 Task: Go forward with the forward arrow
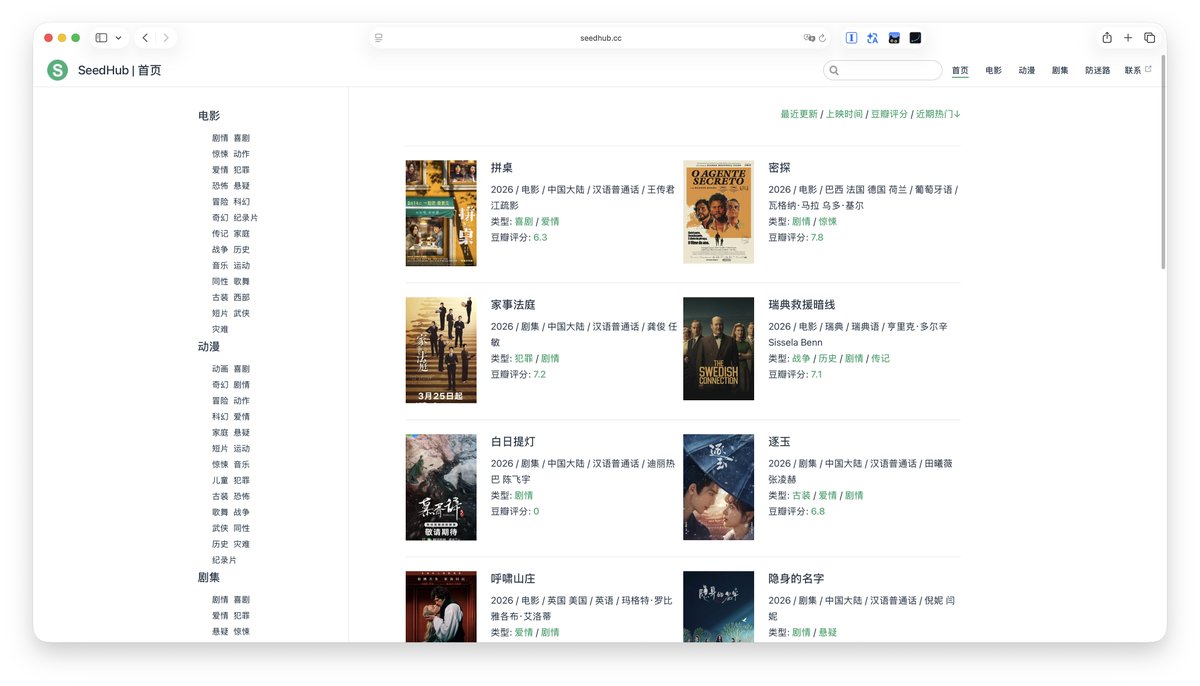pos(166,38)
